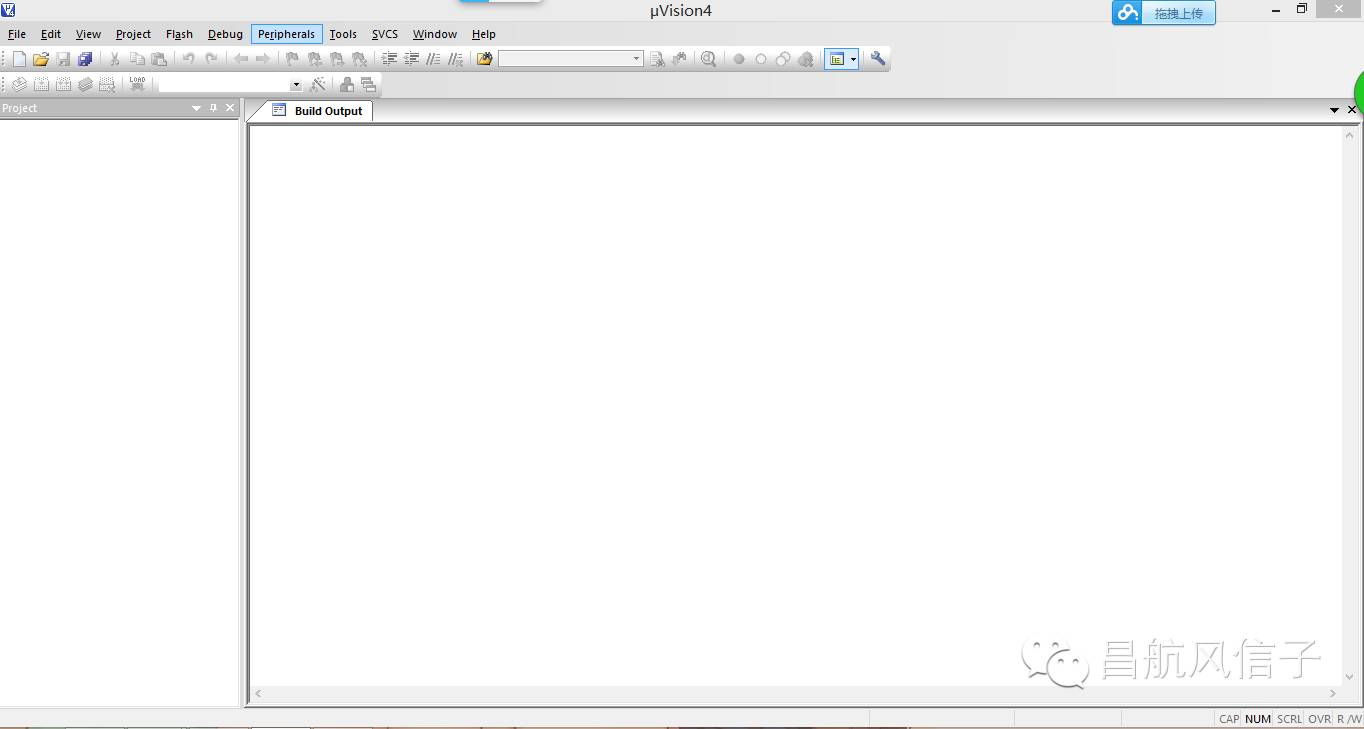
Task: Click the vertical scrollbar down arrow
Action: 1349,677
